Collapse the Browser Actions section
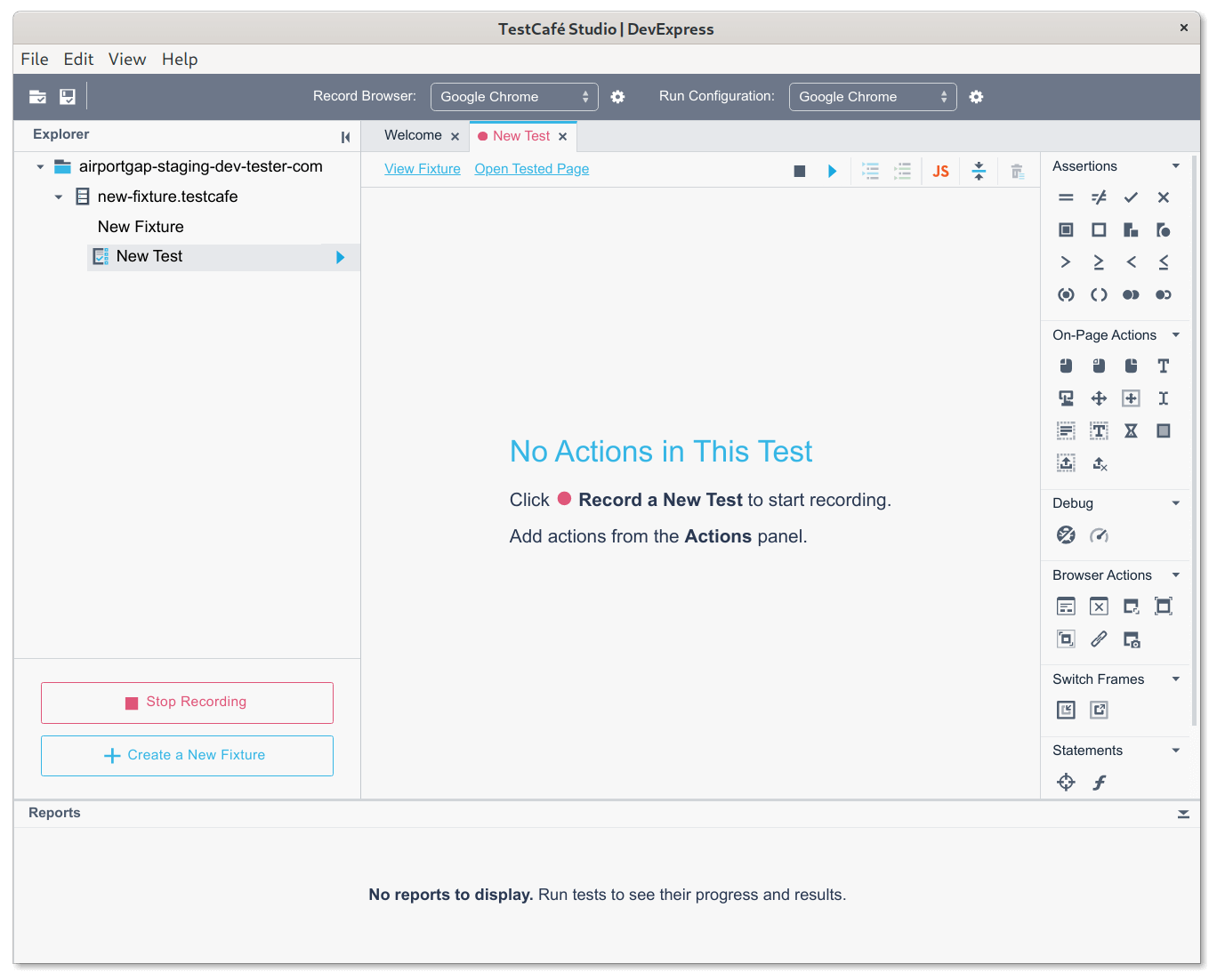The height and width of the screenshot is (980, 1217). click(x=1175, y=575)
